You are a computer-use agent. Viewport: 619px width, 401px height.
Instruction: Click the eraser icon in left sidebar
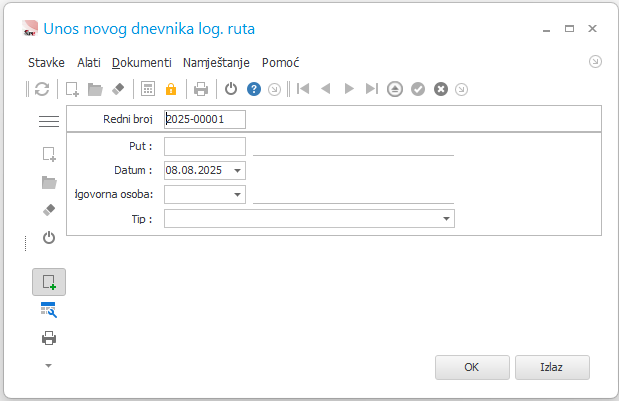click(x=49, y=210)
